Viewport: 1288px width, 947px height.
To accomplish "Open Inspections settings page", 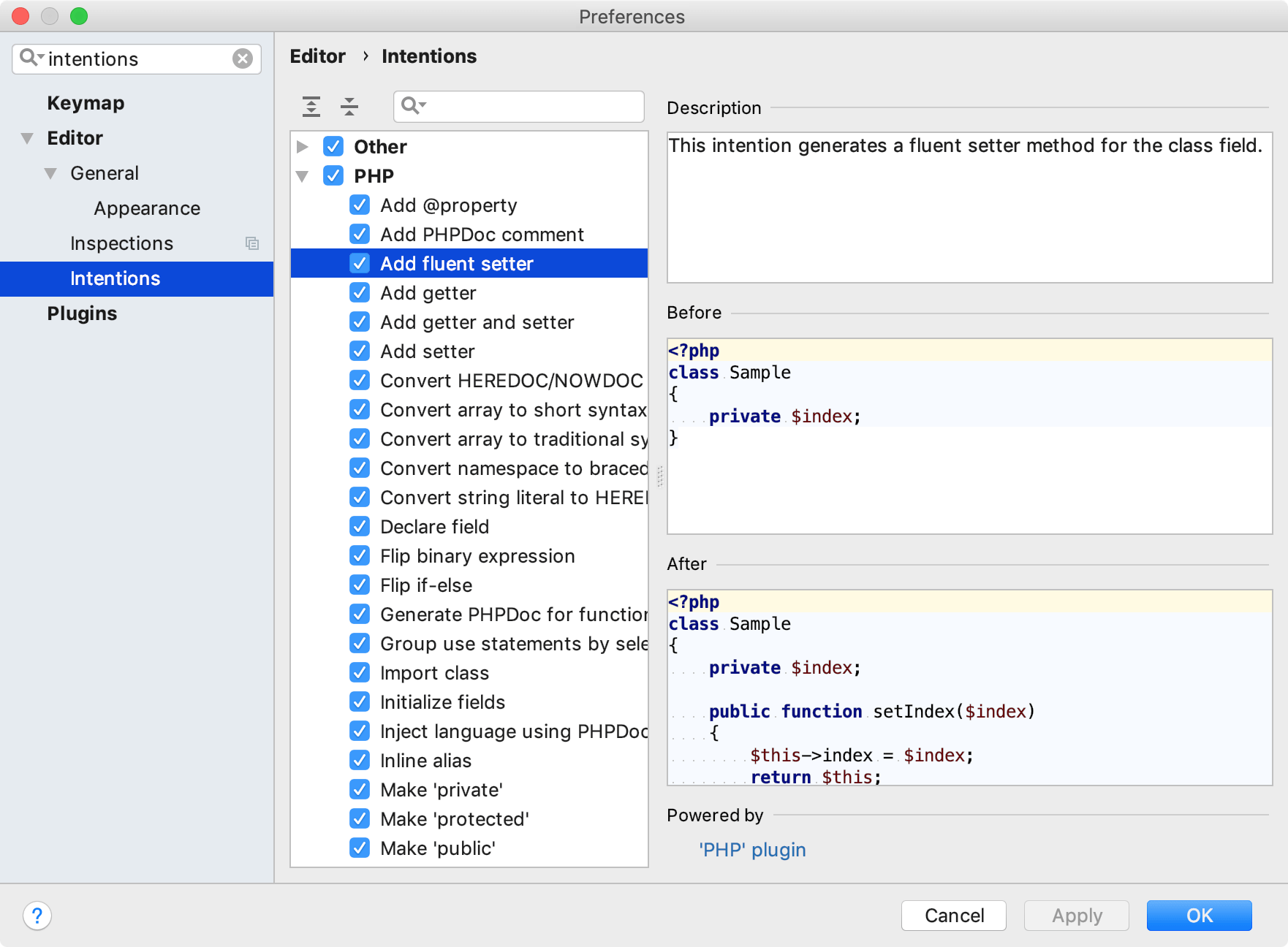I will click(121, 243).
